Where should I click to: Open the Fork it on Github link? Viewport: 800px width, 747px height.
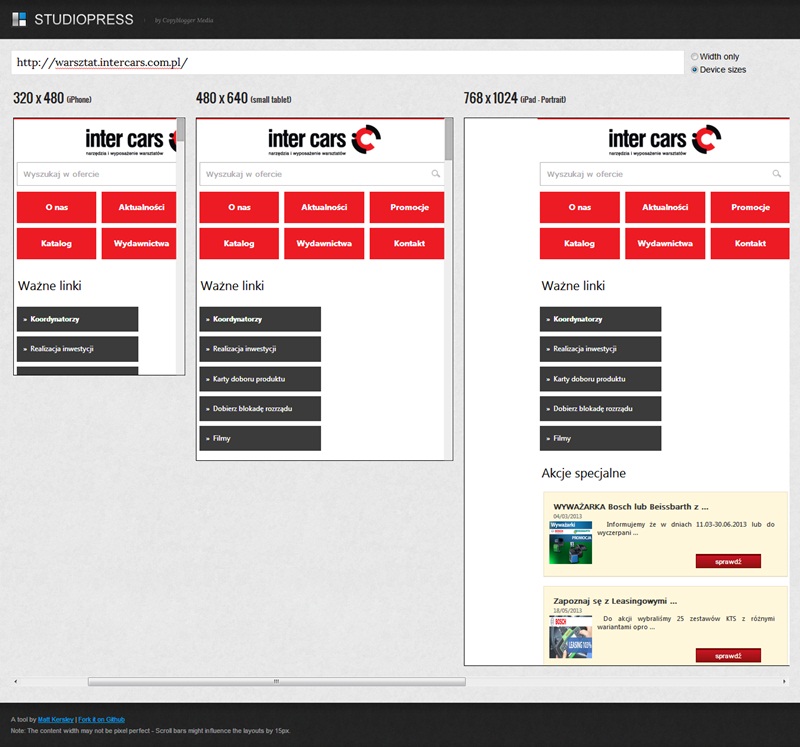pos(102,720)
